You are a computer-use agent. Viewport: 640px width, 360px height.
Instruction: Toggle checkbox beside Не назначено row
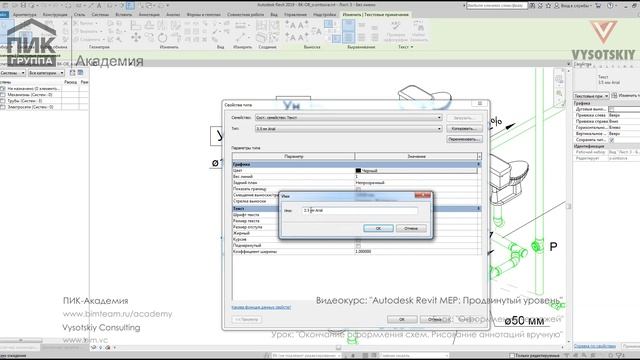3,89
